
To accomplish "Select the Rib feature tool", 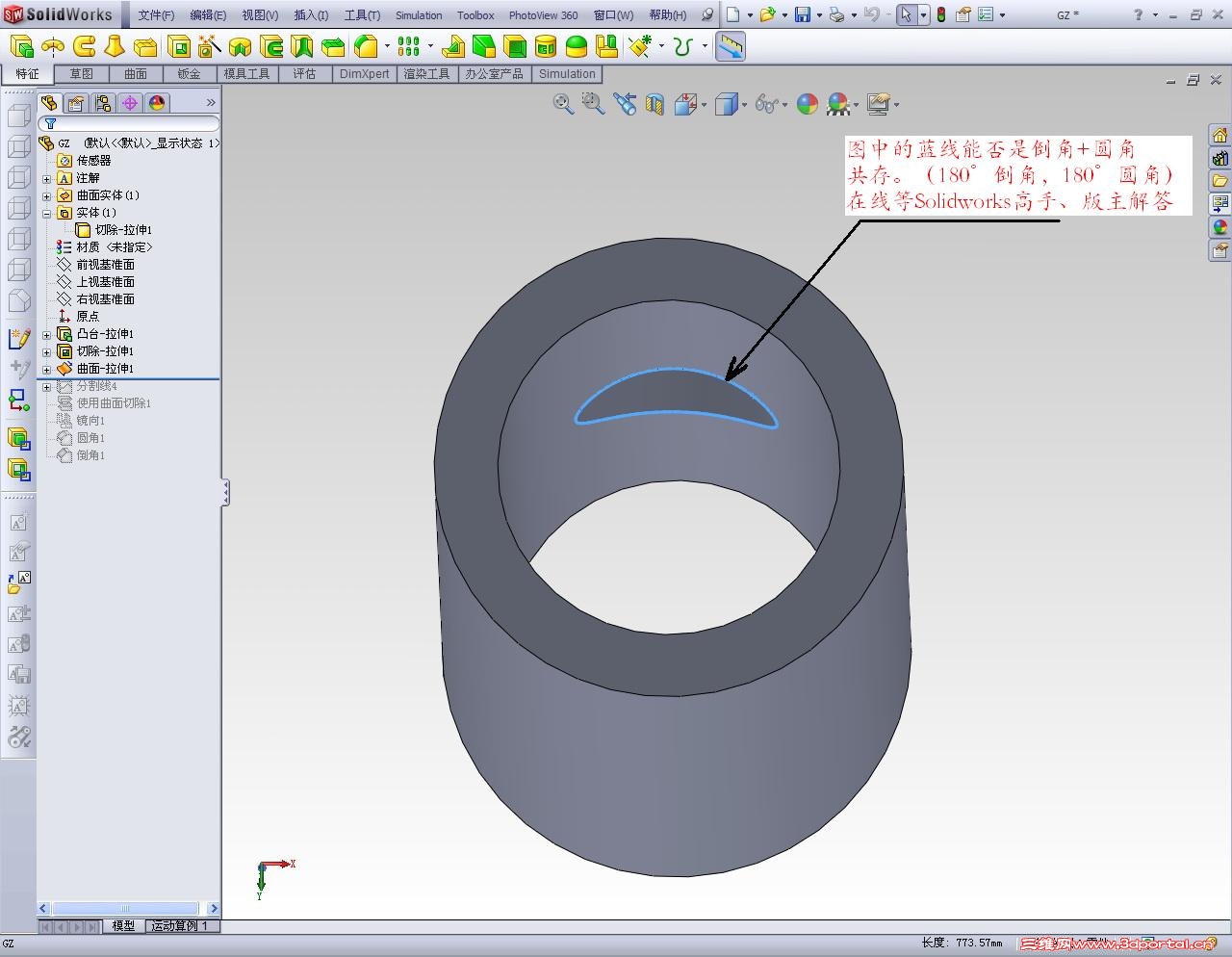I will tap(453, 46).
